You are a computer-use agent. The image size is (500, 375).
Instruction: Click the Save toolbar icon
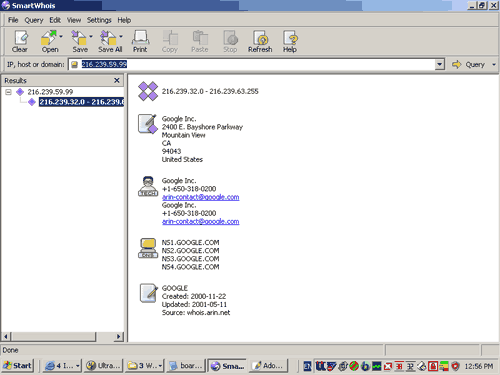tap(79, 42)
